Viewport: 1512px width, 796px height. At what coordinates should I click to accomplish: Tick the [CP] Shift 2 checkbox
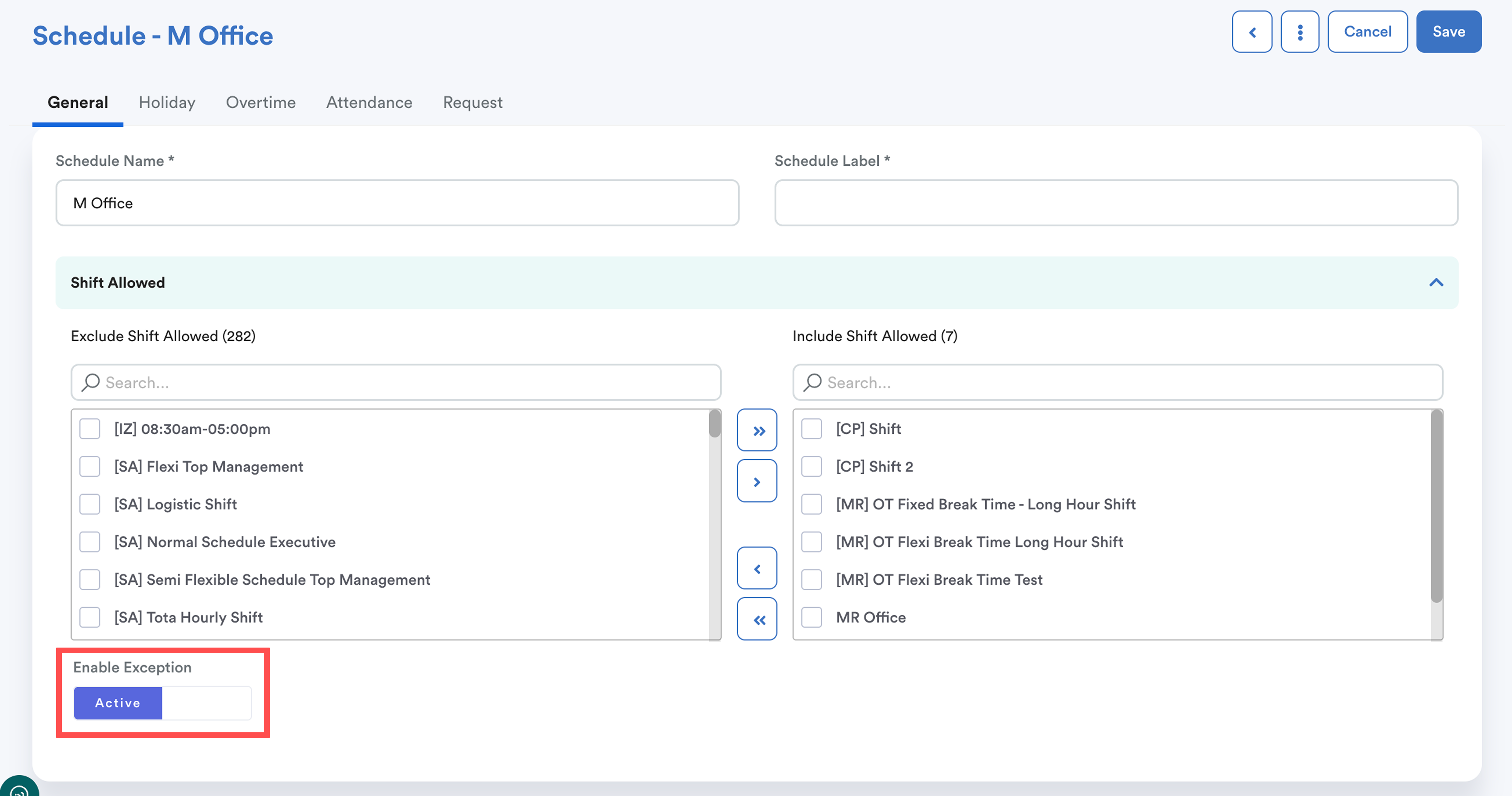pyautogui.click(x=811, y=466)
